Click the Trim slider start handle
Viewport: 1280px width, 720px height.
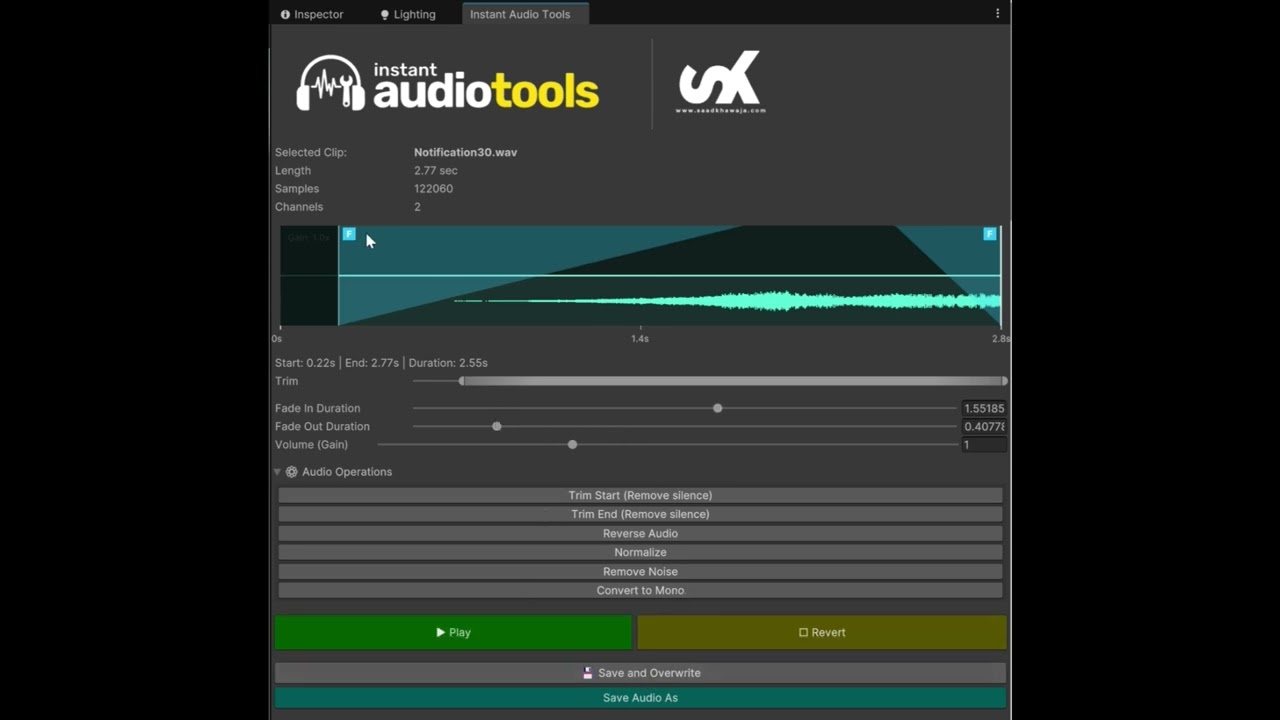click(461, 381)
